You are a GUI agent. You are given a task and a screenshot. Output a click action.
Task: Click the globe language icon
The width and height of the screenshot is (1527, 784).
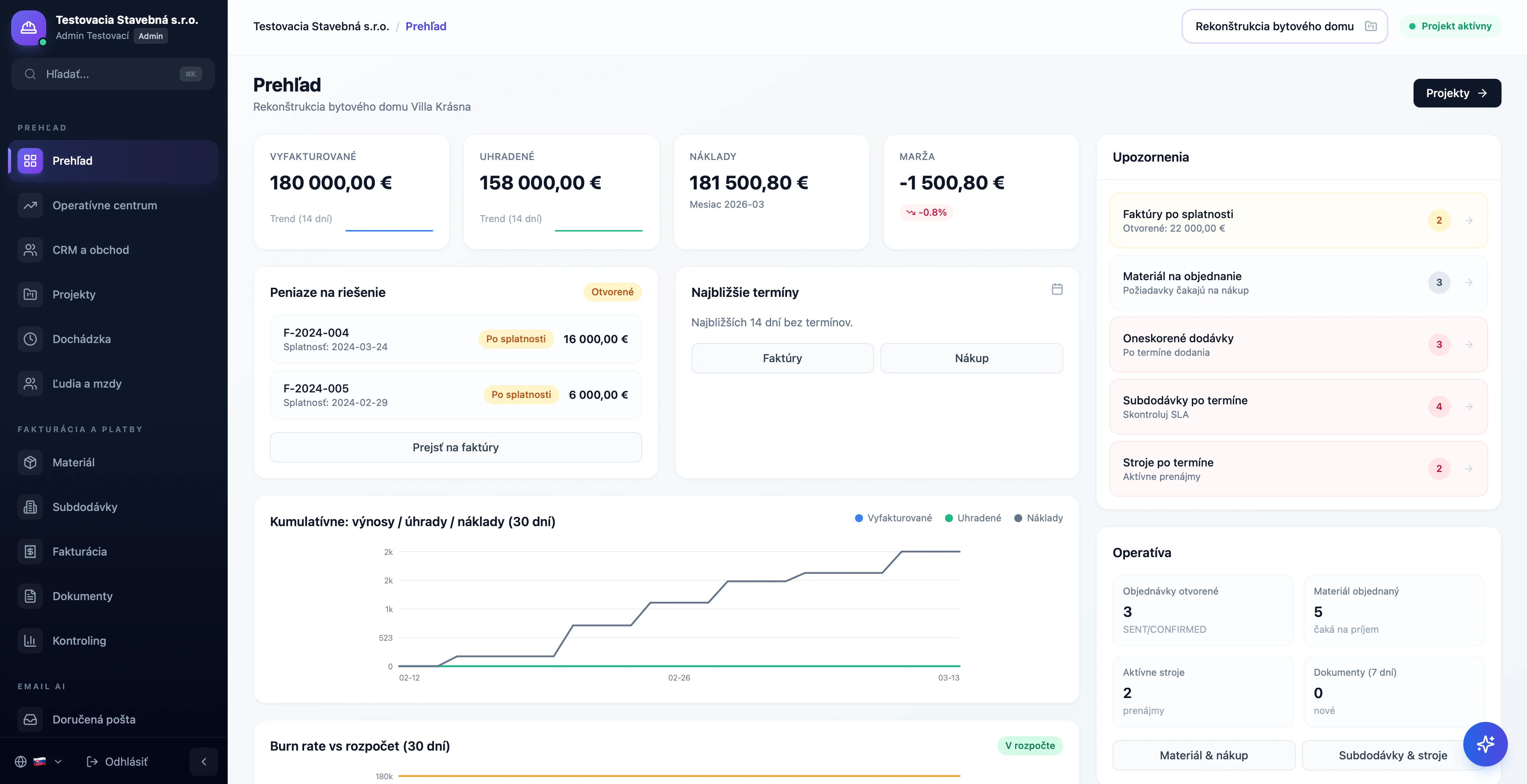pyautogui.click(x=21, y=761)
